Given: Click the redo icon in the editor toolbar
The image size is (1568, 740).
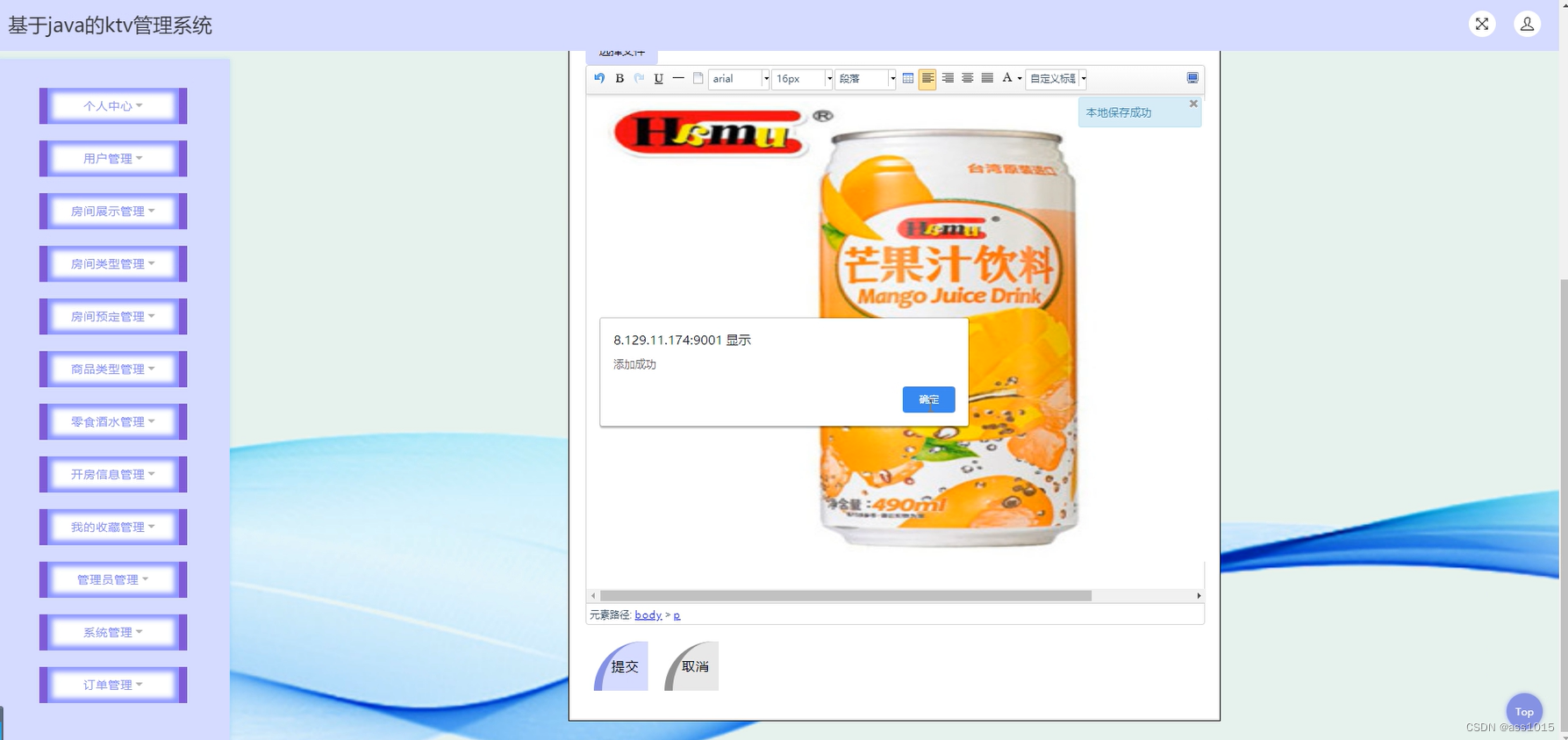Looking at the screenshot, I should (639, 78).
